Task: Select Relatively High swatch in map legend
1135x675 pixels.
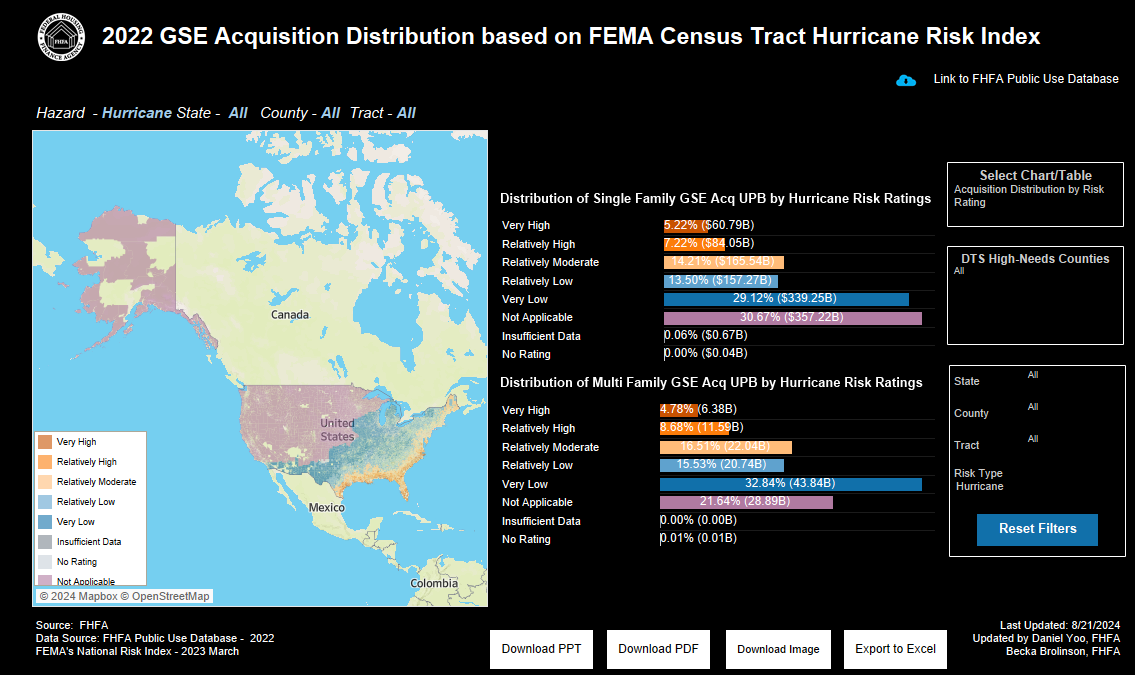Action: pyautogui.click(x=45, y=462)
